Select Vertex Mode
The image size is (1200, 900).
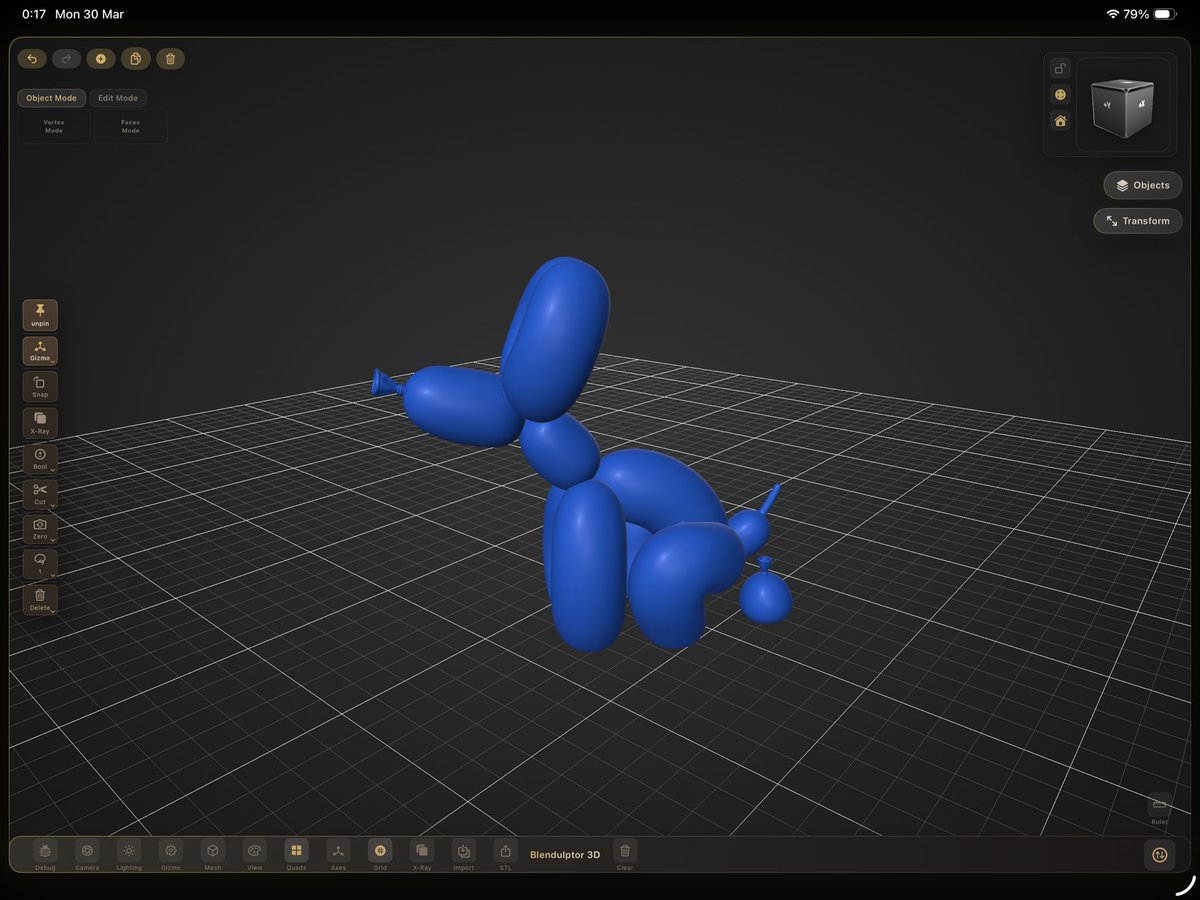click(54, 126)
